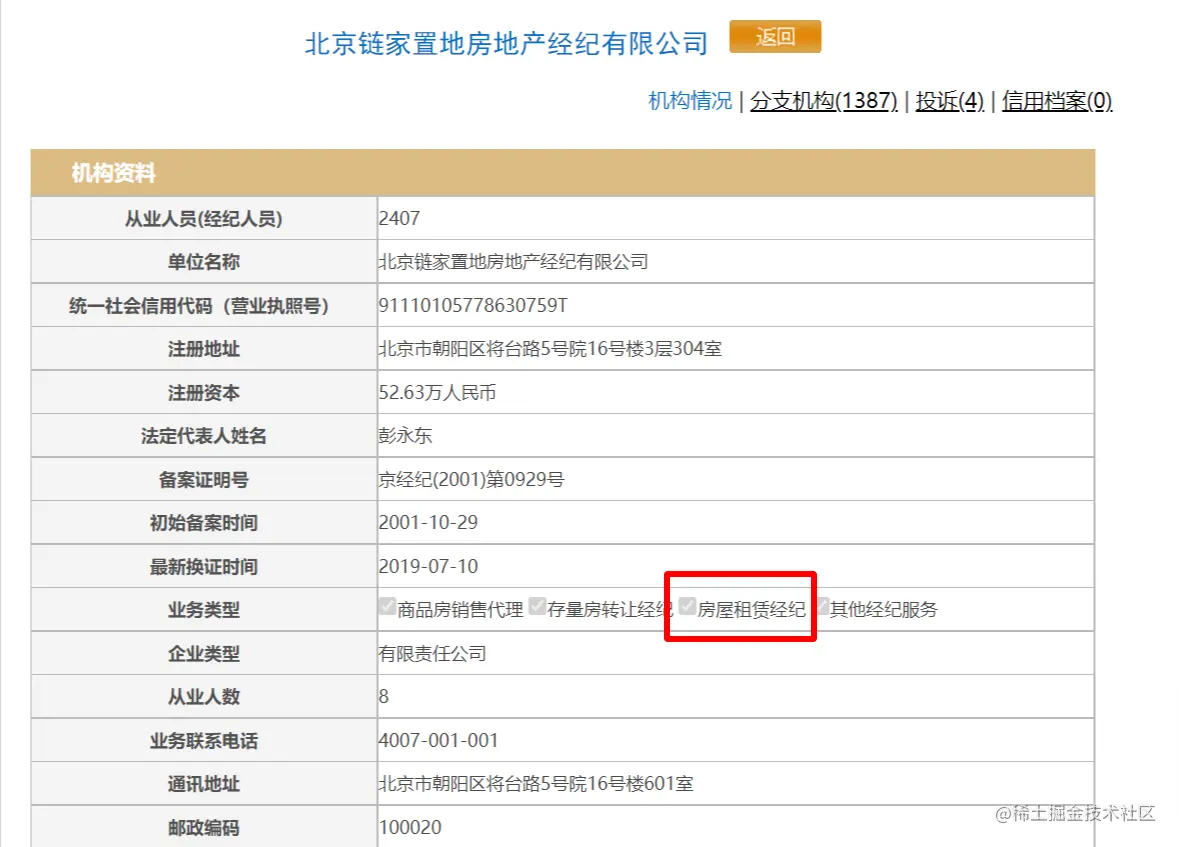The width and height of the screenshot is (1179, 847).
Task: Toggle the 商品房销售代理 checkbox
Action: pos(387,606)
